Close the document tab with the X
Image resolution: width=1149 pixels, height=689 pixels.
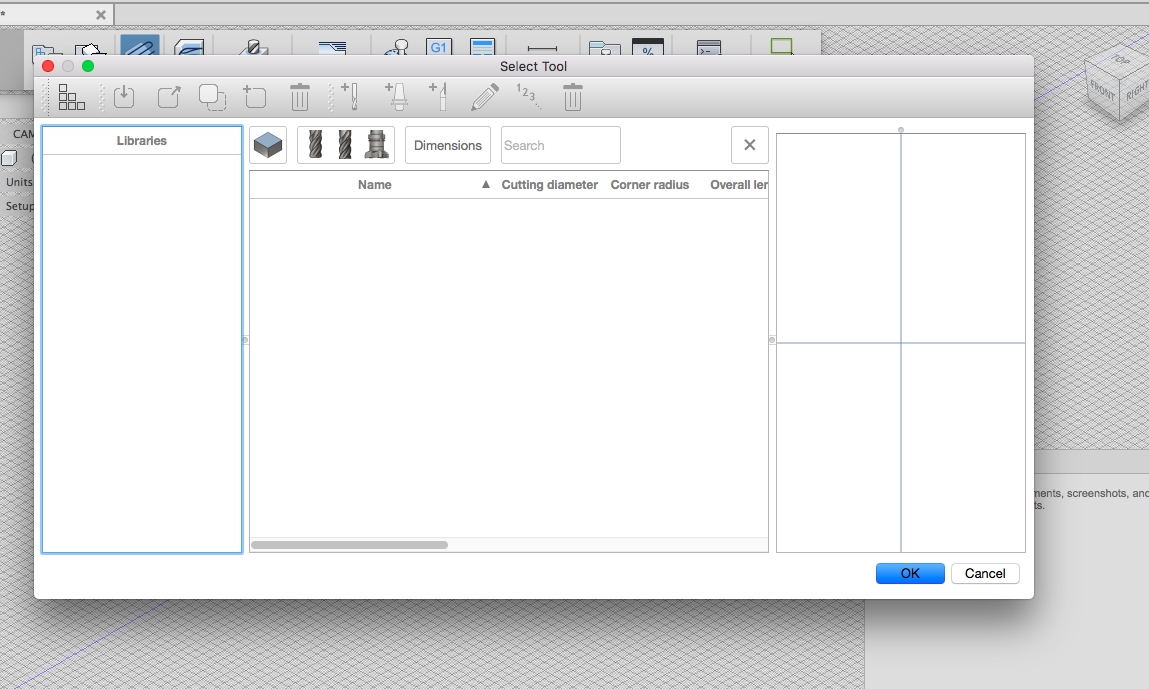pyautogui.click(x=100, y=15)
